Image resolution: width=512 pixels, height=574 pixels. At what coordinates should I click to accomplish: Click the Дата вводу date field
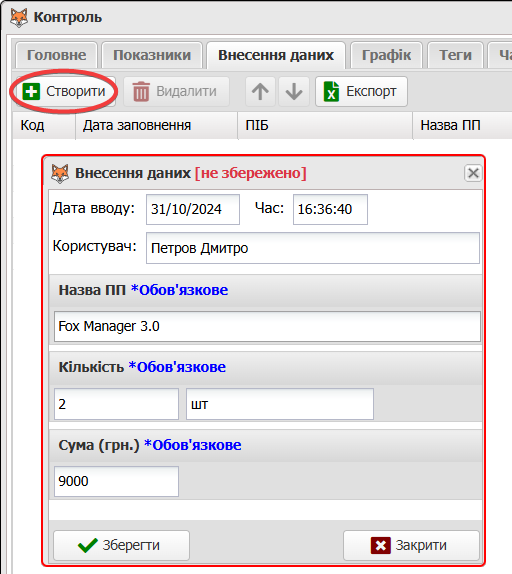[193, 209]
